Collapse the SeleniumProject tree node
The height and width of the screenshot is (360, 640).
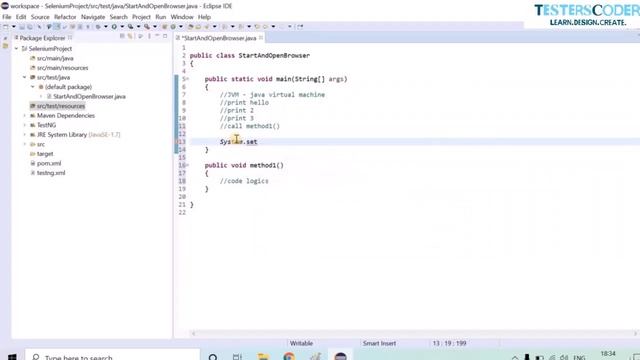tap(17, 49)
